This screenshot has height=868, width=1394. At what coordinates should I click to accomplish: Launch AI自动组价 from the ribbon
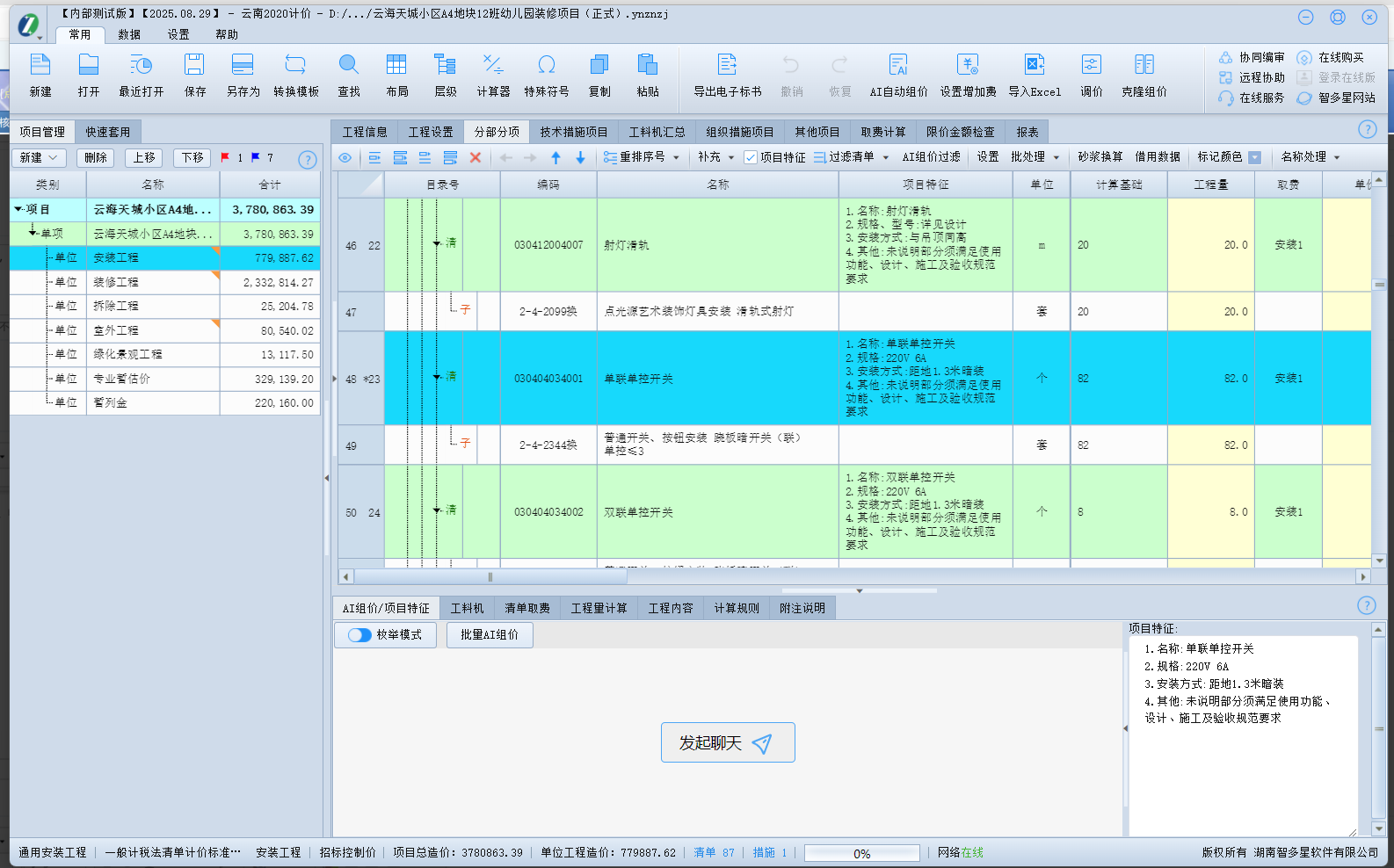[897, 66]
